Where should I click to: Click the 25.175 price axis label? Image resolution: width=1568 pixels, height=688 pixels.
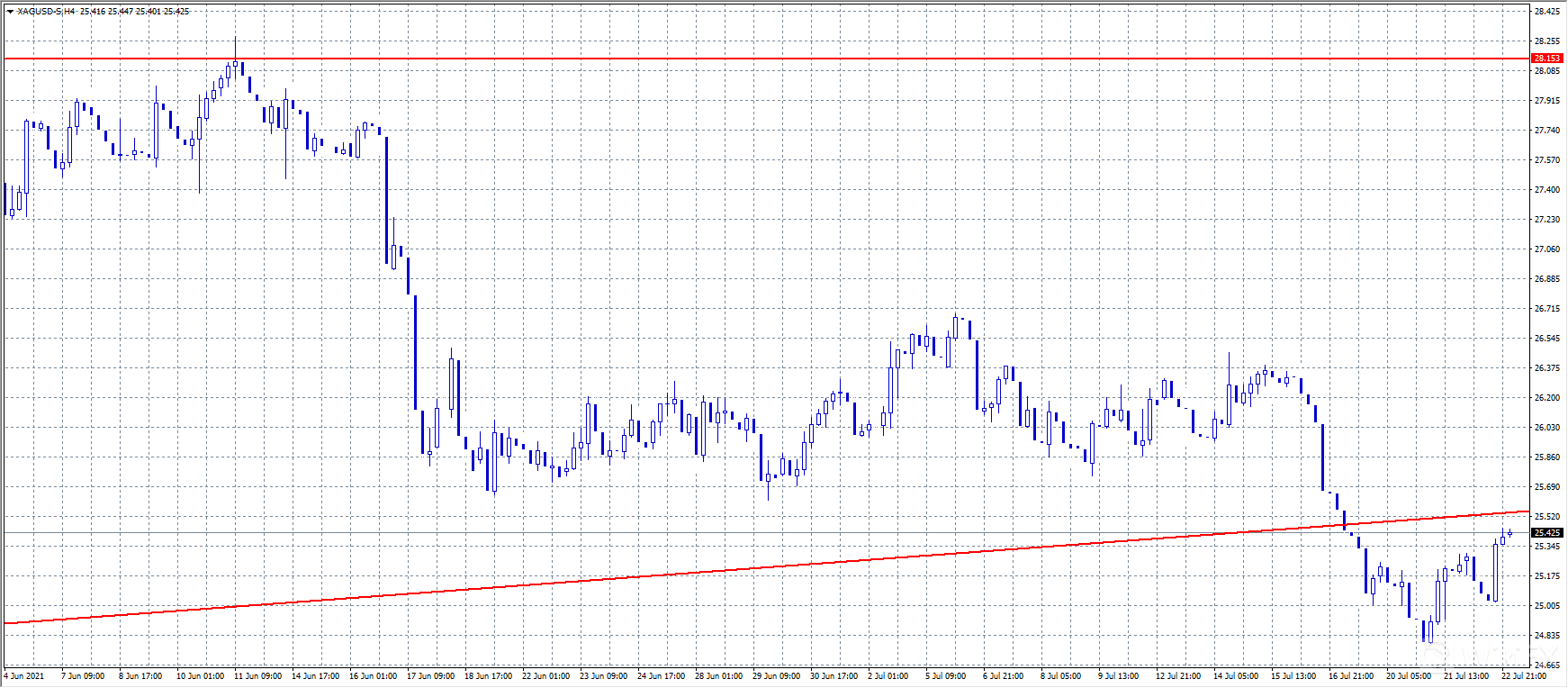click(x=1547, y=576)
